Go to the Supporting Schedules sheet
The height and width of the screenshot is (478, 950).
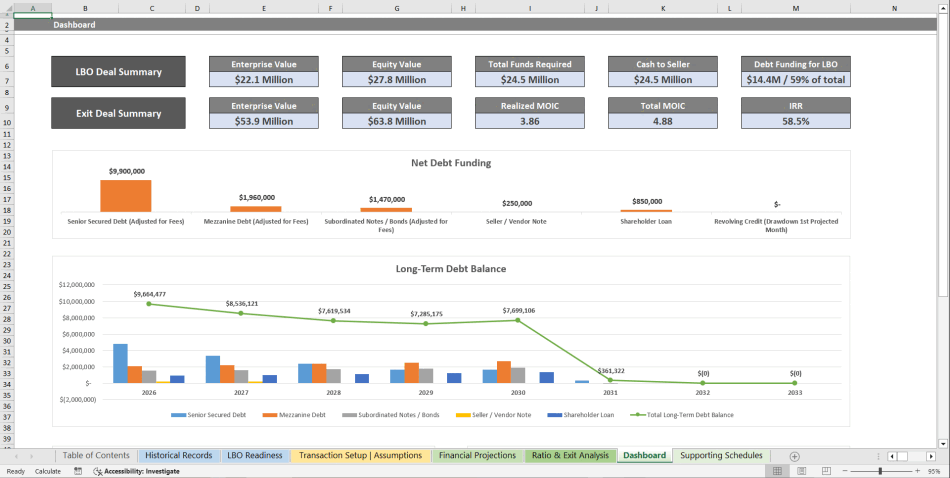point(721,456)
